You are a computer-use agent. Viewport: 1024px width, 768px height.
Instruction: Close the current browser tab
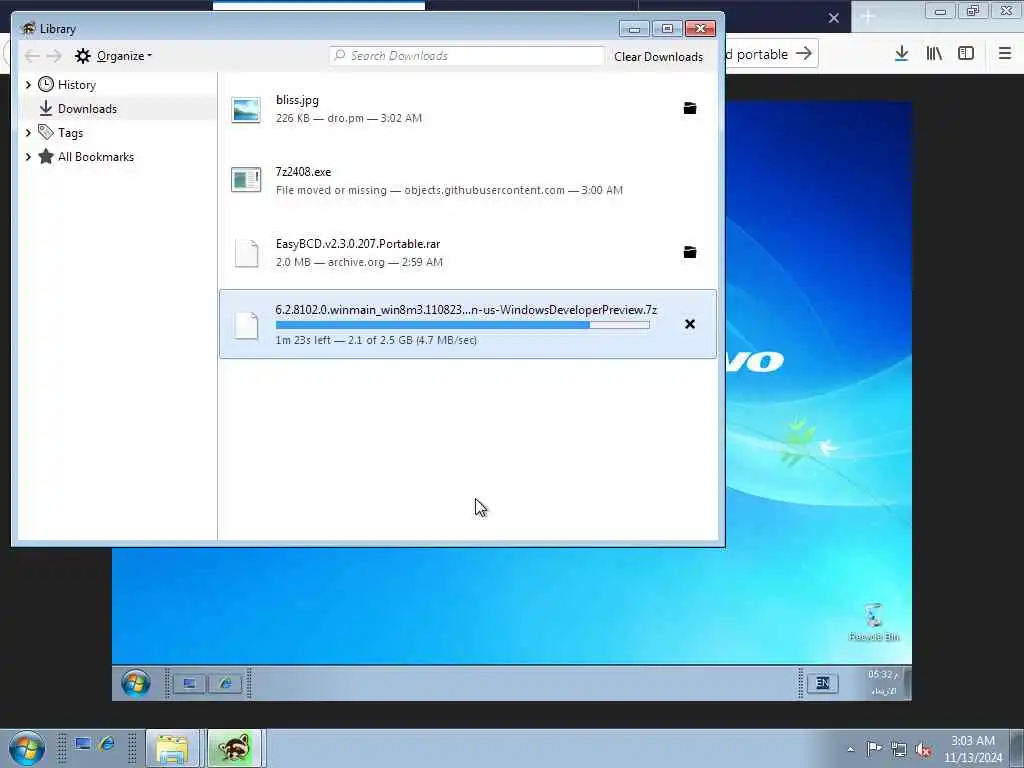pyautogui.click(x=834, y=18)
